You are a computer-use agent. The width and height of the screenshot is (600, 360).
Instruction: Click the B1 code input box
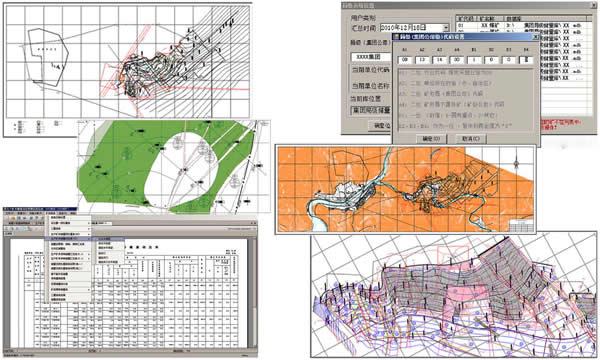[474, 60]
